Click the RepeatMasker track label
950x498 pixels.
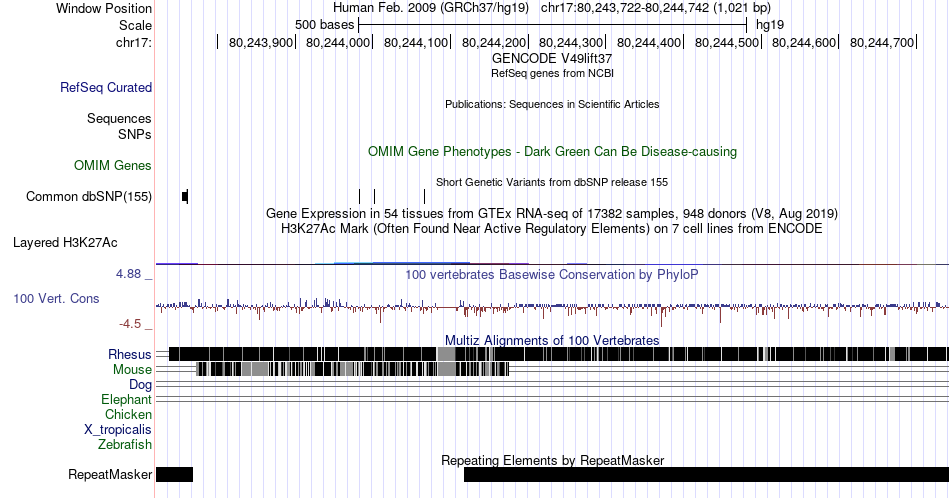[110, 474]
